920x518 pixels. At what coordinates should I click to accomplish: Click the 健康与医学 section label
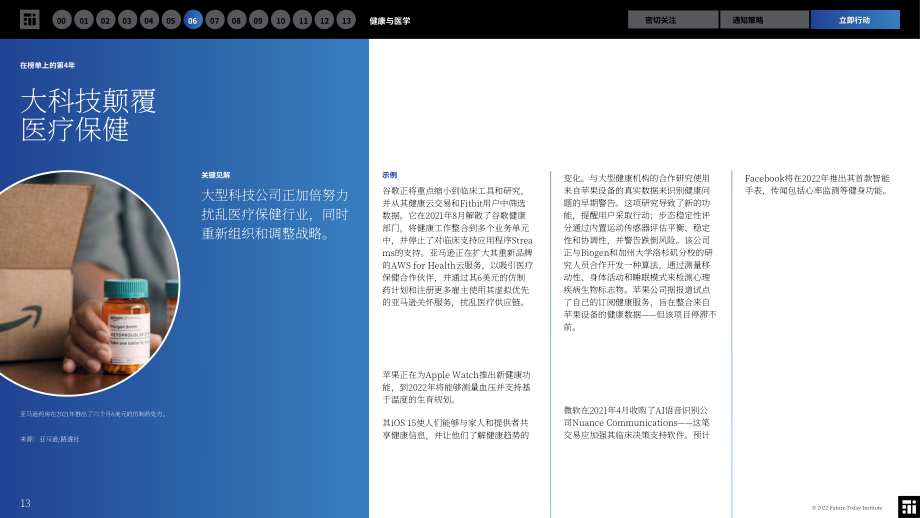[x=390, y=21]
